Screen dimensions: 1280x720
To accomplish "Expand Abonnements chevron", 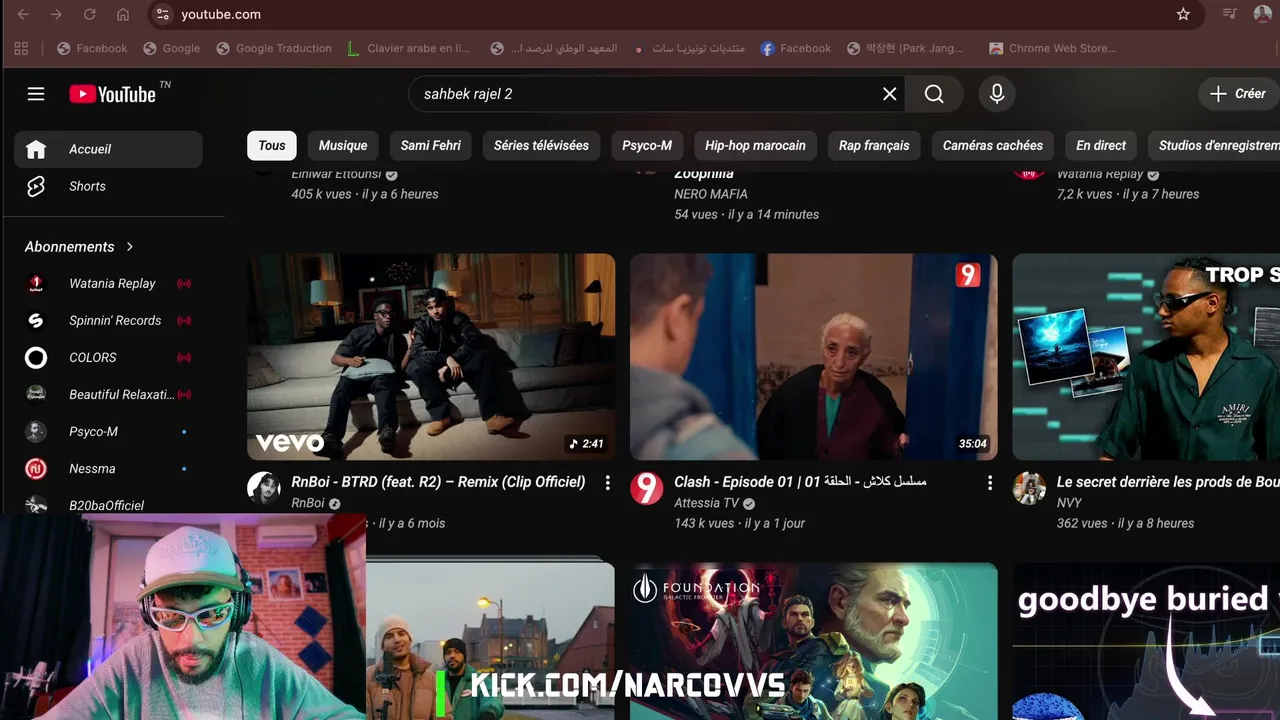I will tap(130, 246).
